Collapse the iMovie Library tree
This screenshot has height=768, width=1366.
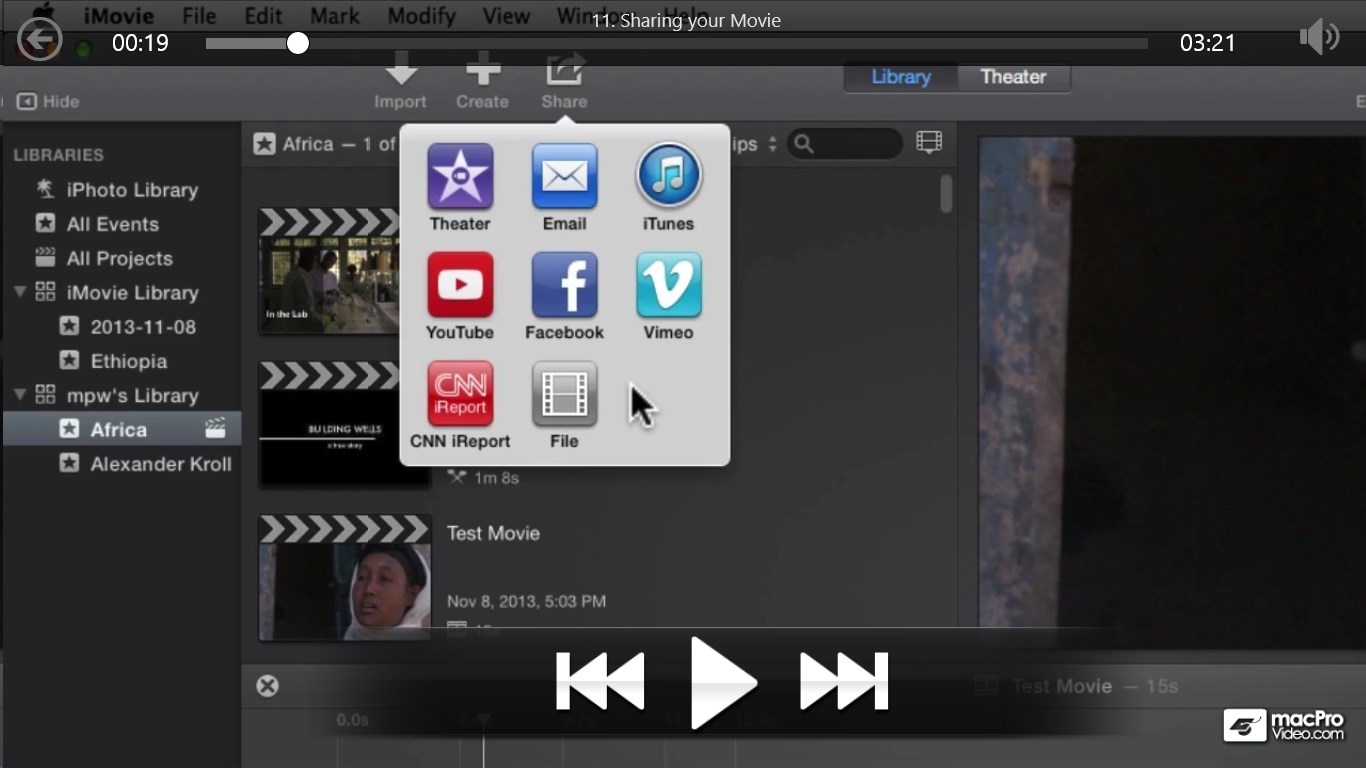[19, 292]
